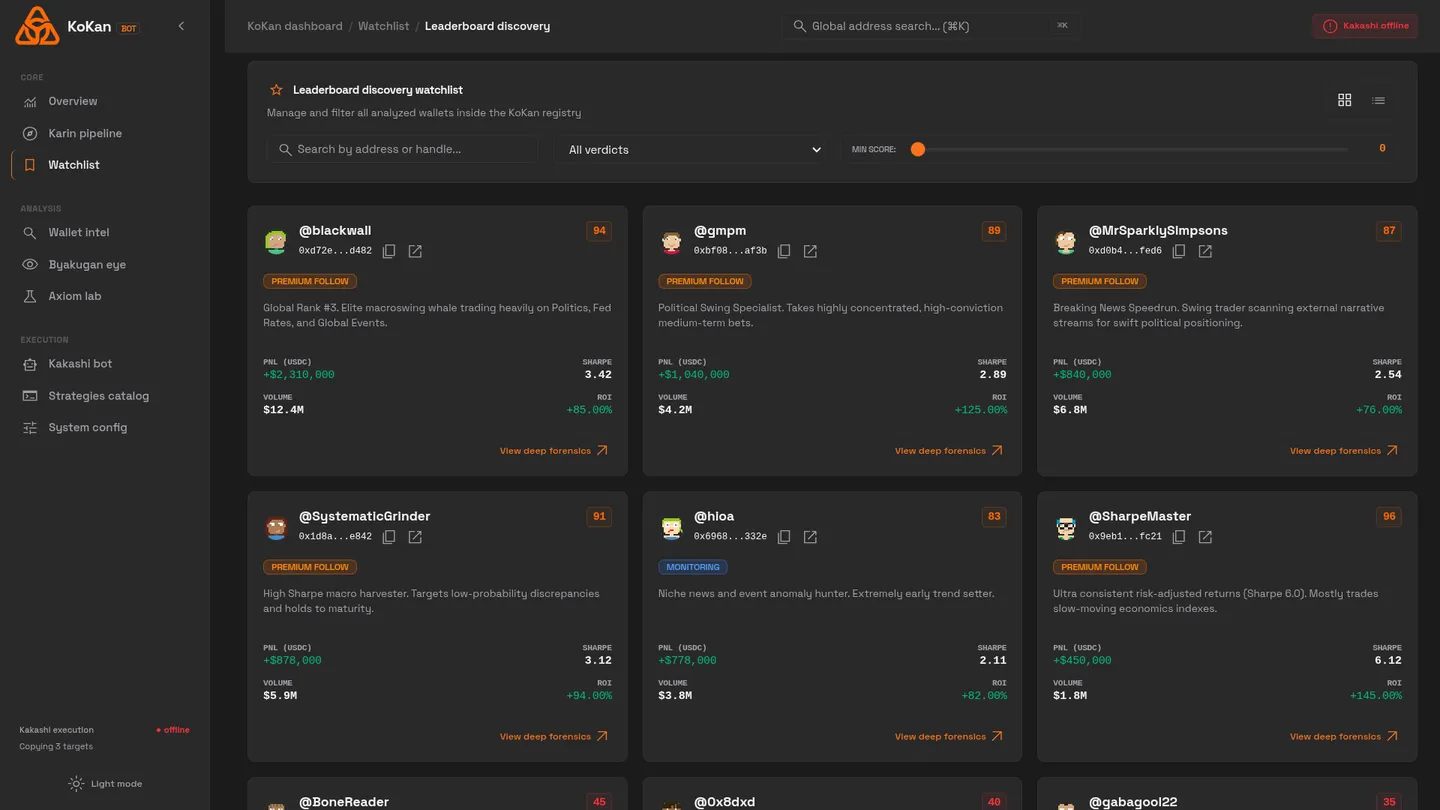Open @blackwall address in external explorer
The width and height of the screenshot is (1440, 810).
[x=415, y=251]
